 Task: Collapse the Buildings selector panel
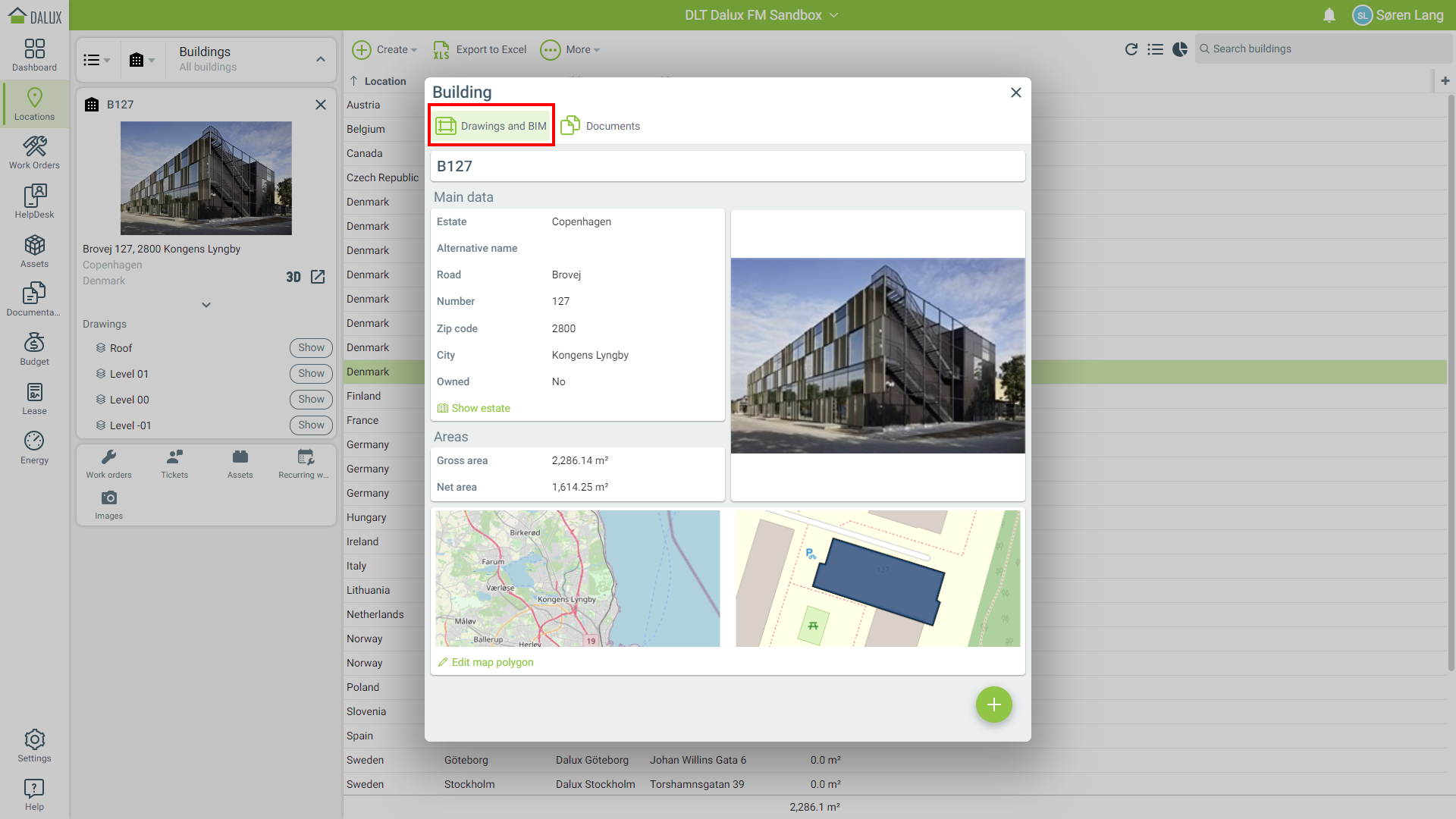(x=320, y=59)
